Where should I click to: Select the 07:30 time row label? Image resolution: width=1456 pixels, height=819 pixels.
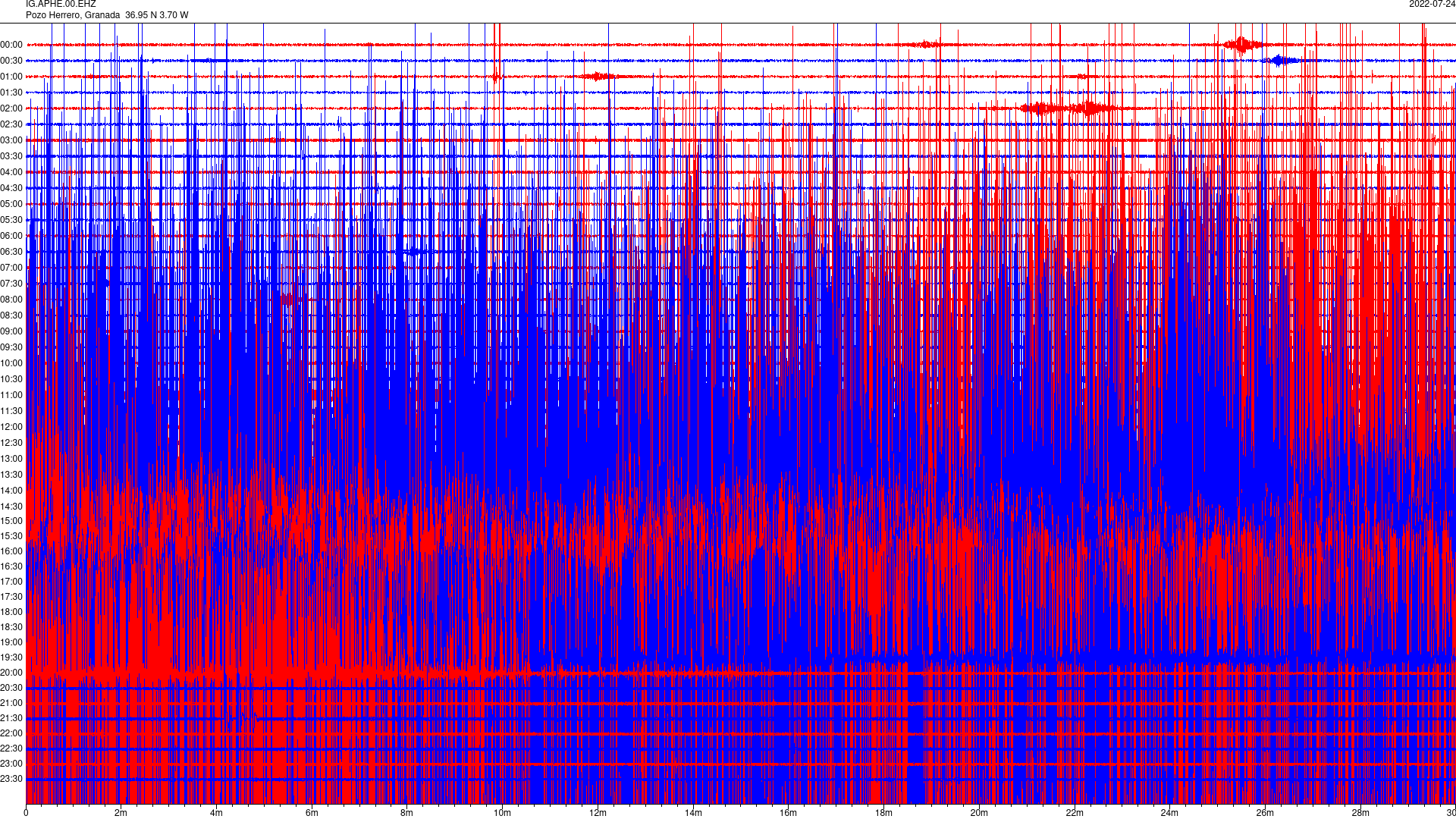click(11, 284)
